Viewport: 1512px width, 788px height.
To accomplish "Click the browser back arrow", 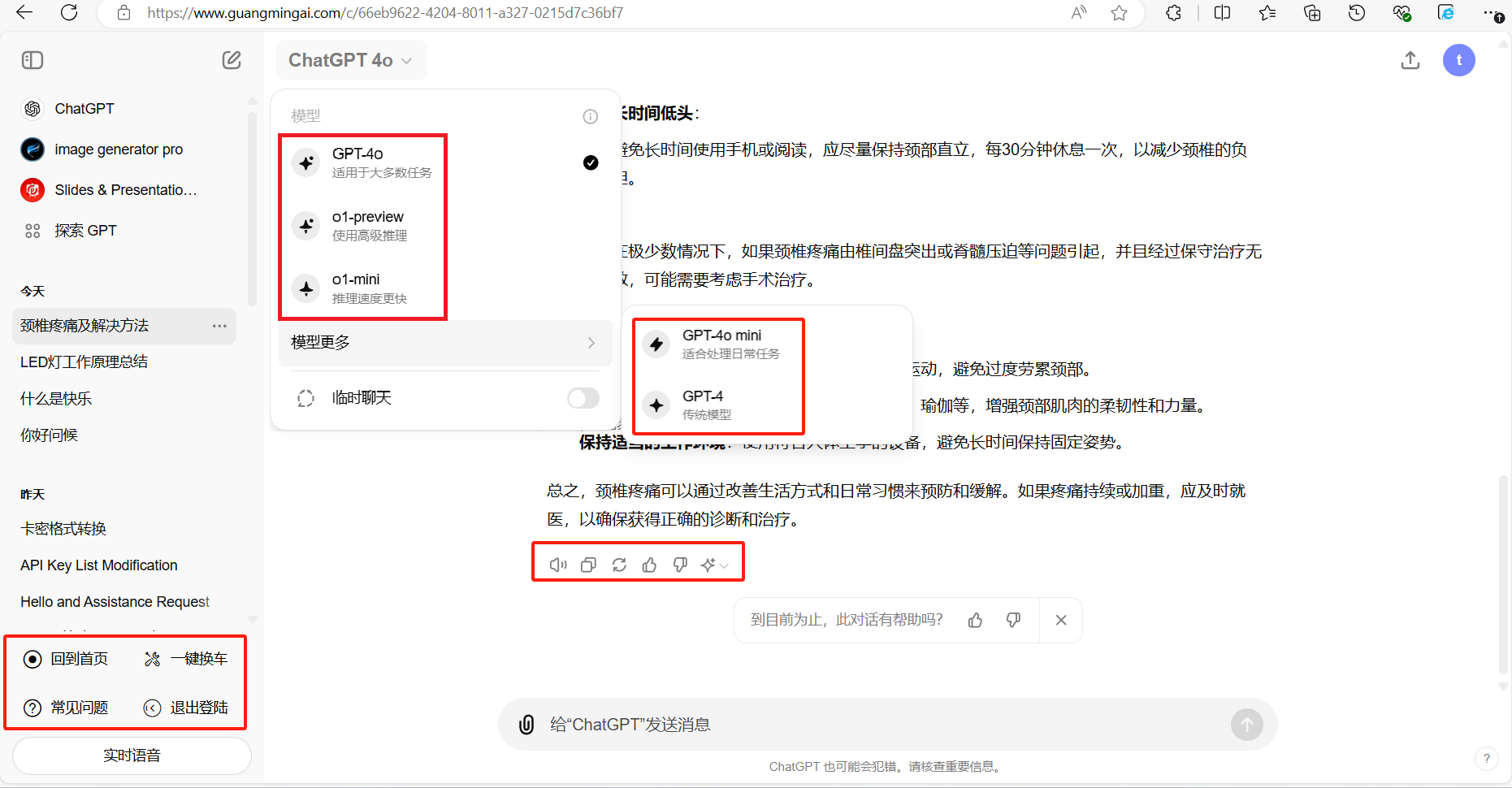I will click(24, 12).
